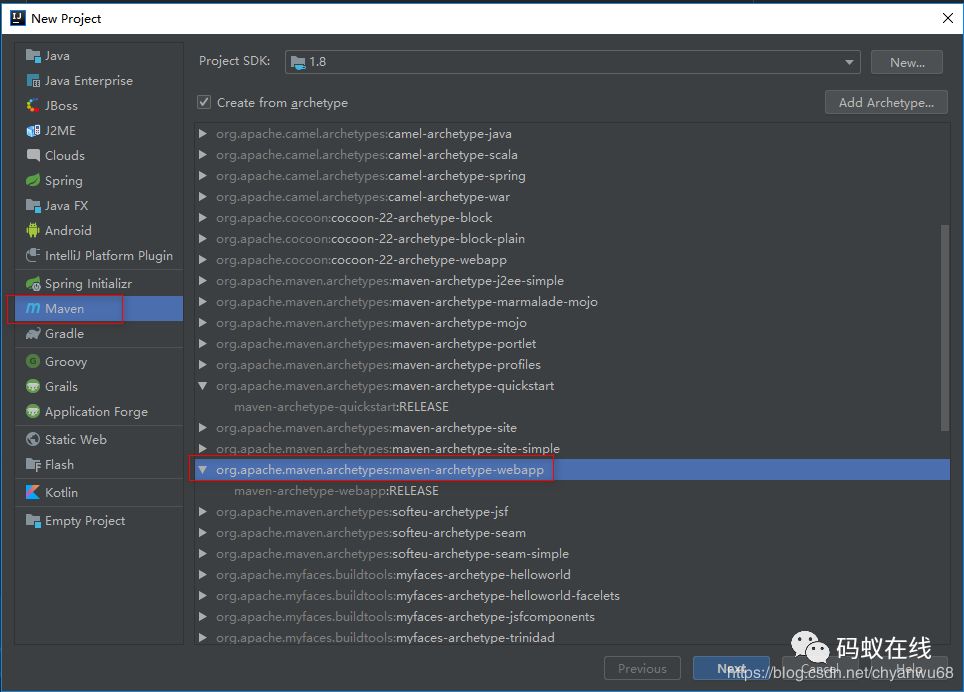The width and height of the screenshot is (964, 692).
Task: Click the Android robot icon
Action: (33, 230)
